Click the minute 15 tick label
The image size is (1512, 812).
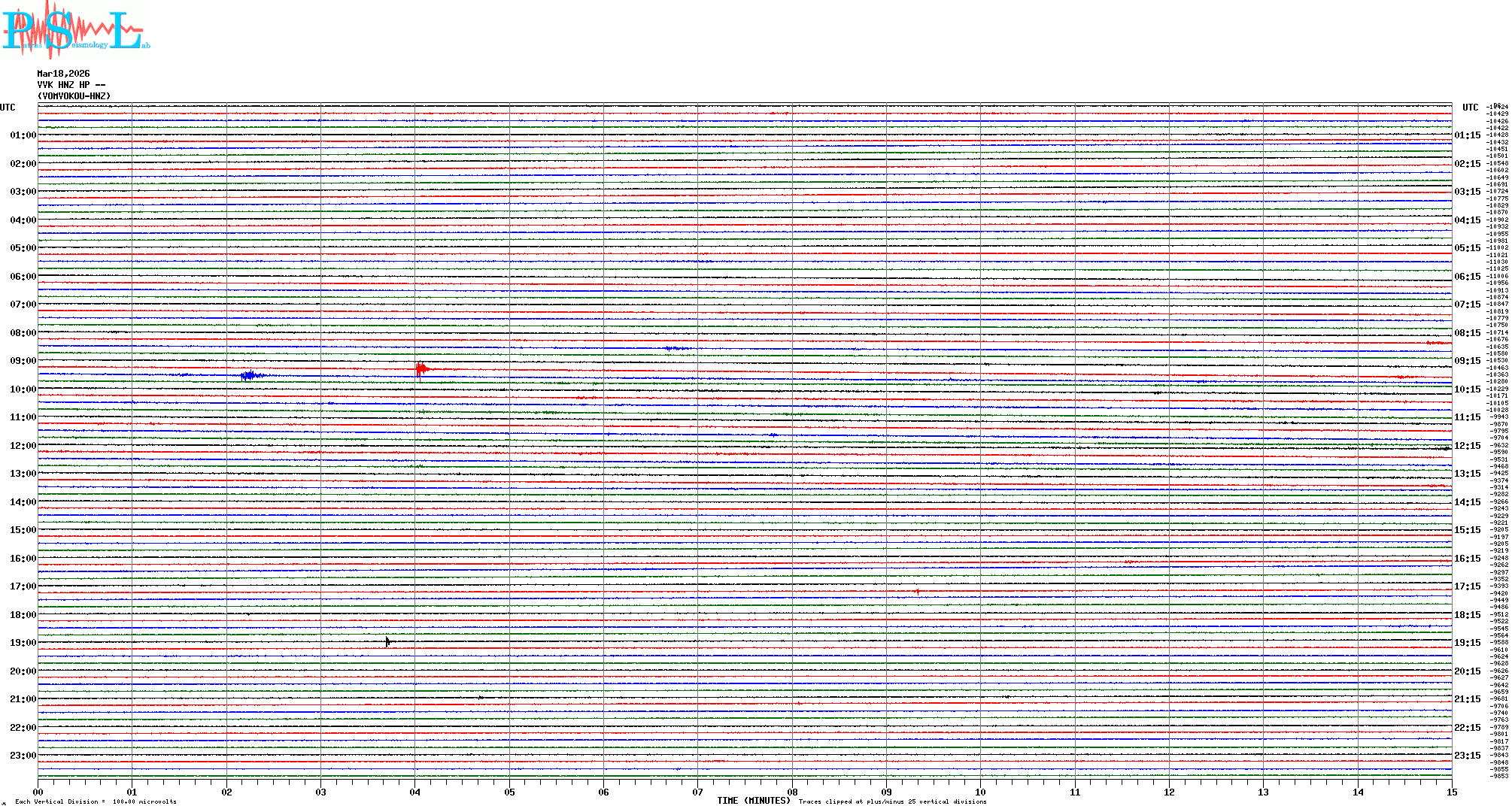[1452, 792]
